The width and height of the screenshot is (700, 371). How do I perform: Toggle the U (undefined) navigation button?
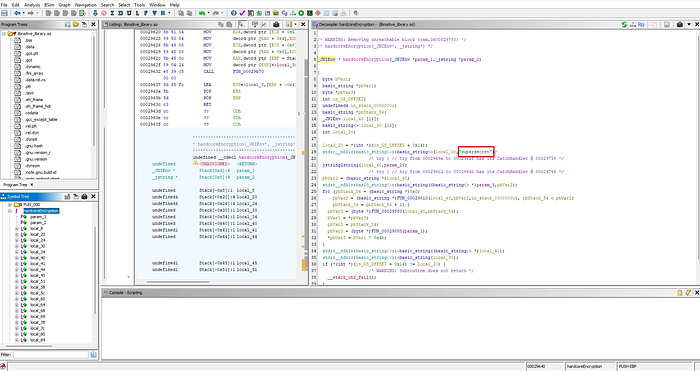(129, 13)
